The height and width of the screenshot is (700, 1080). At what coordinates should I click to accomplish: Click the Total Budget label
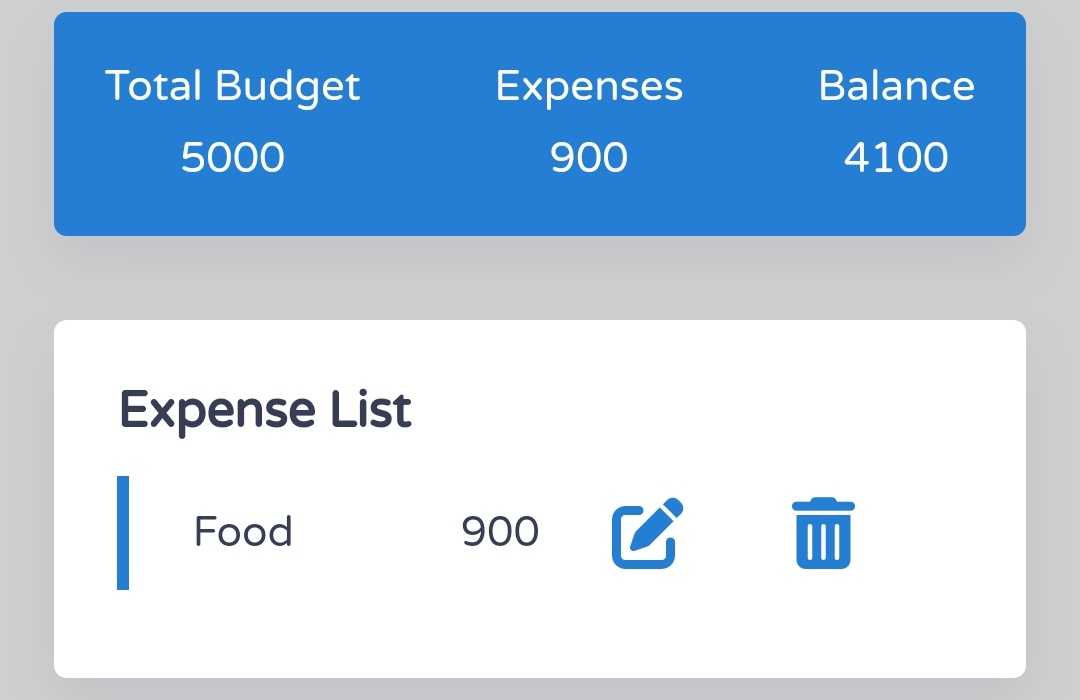tap(233, 86)
